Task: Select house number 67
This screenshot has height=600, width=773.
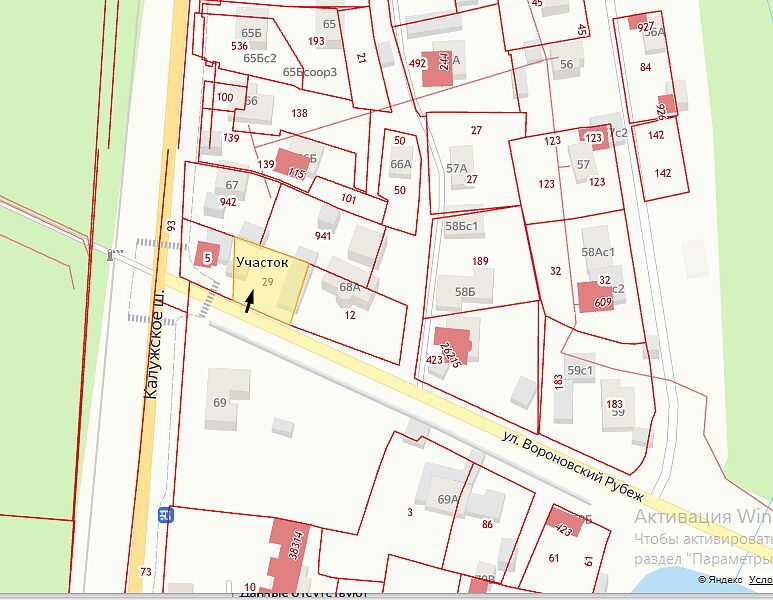Action: click(x=232, y=185)
